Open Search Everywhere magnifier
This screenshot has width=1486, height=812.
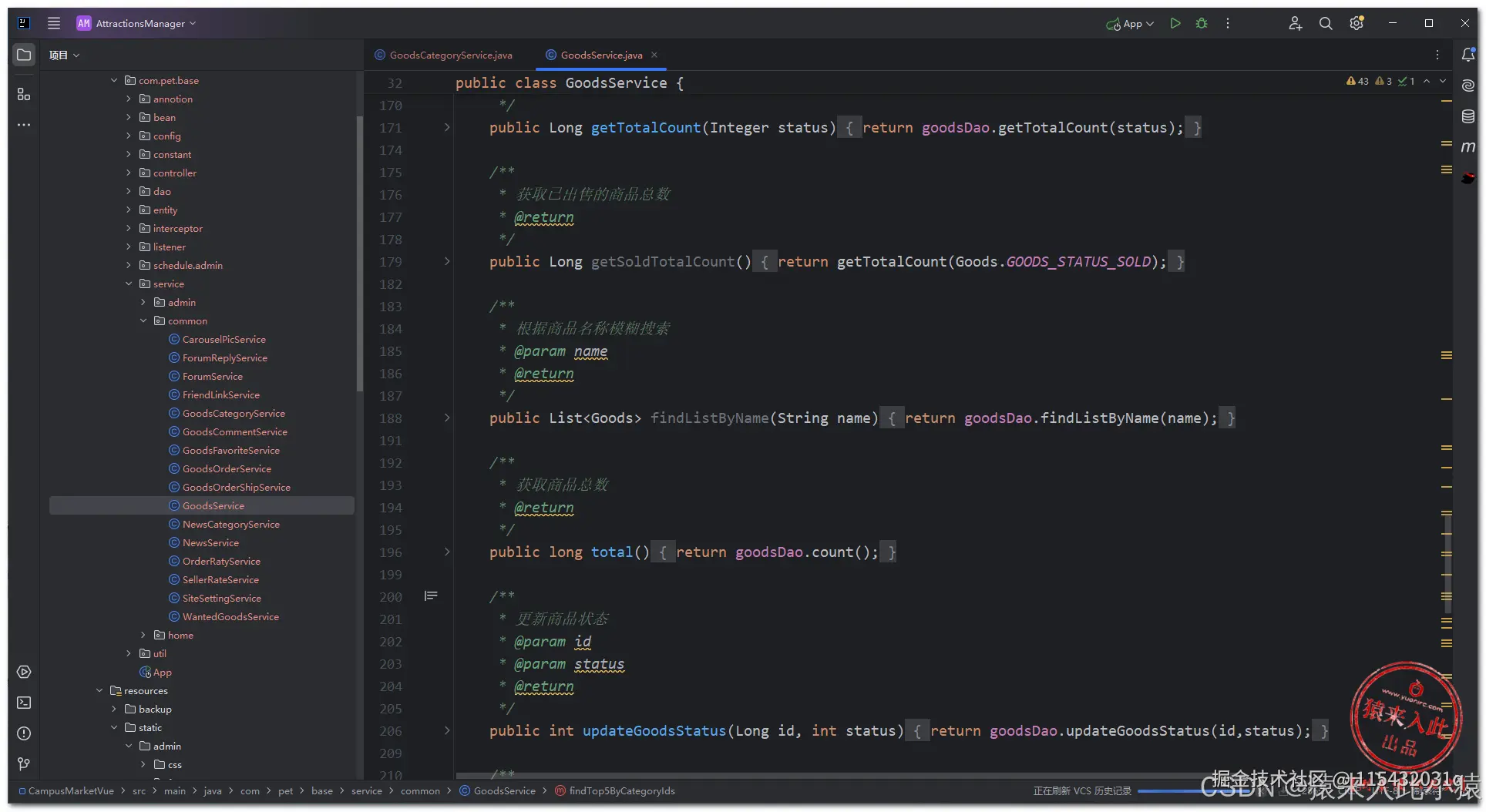click(x=1326, y=23)
